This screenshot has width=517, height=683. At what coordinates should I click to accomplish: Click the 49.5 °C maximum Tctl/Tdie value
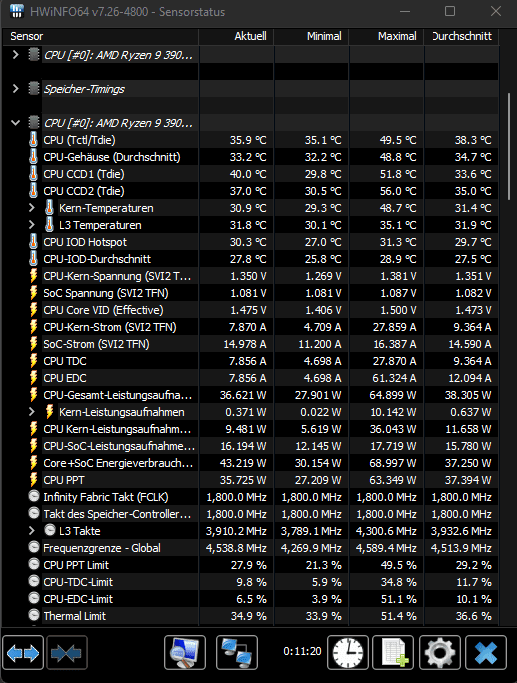click(x=398, y=140)
